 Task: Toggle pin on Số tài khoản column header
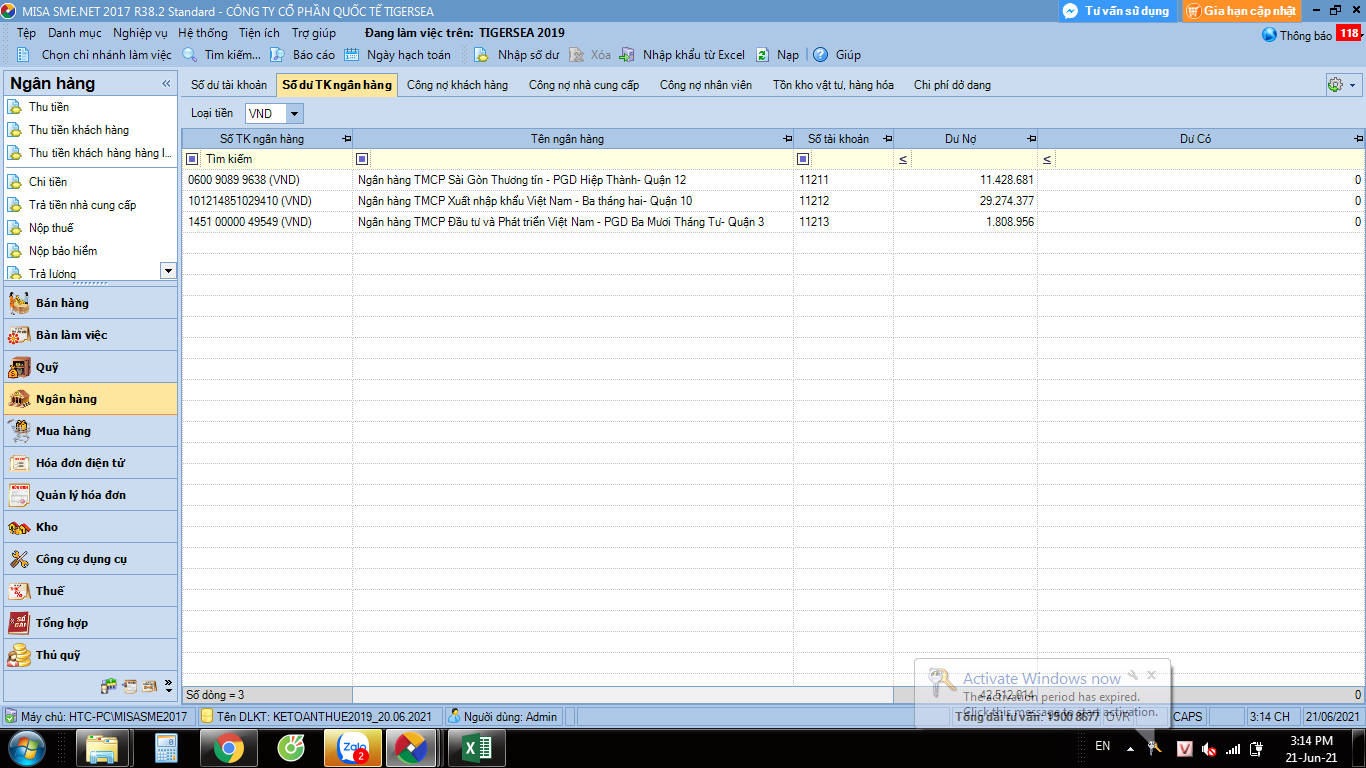[x=887, y=139]
